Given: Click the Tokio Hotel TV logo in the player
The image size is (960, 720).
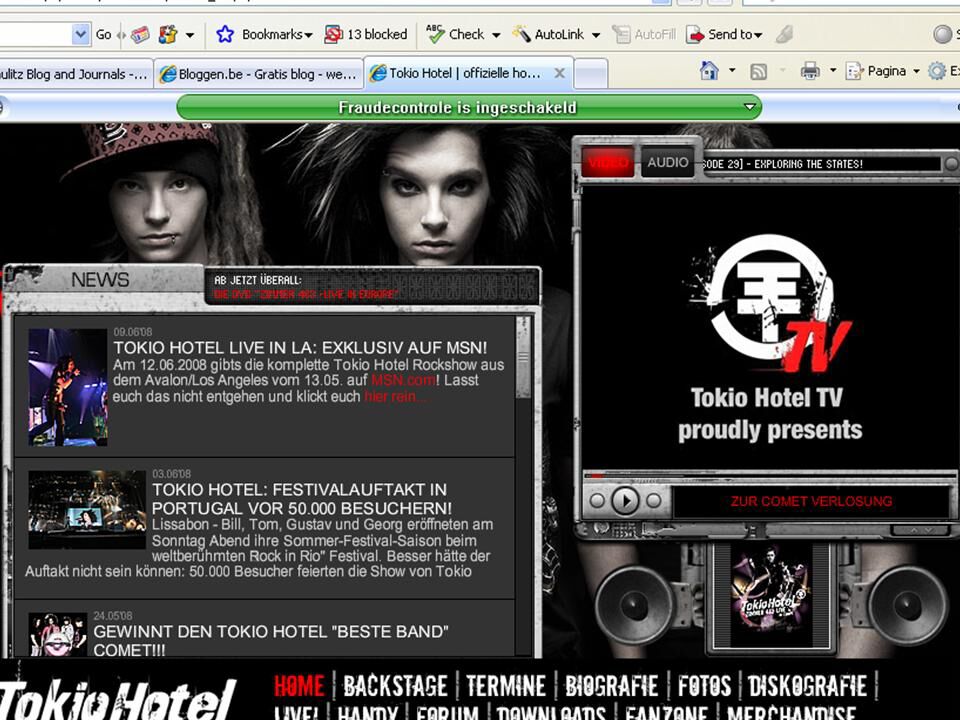Looking at the screenshot, I should tap(769, 304).
